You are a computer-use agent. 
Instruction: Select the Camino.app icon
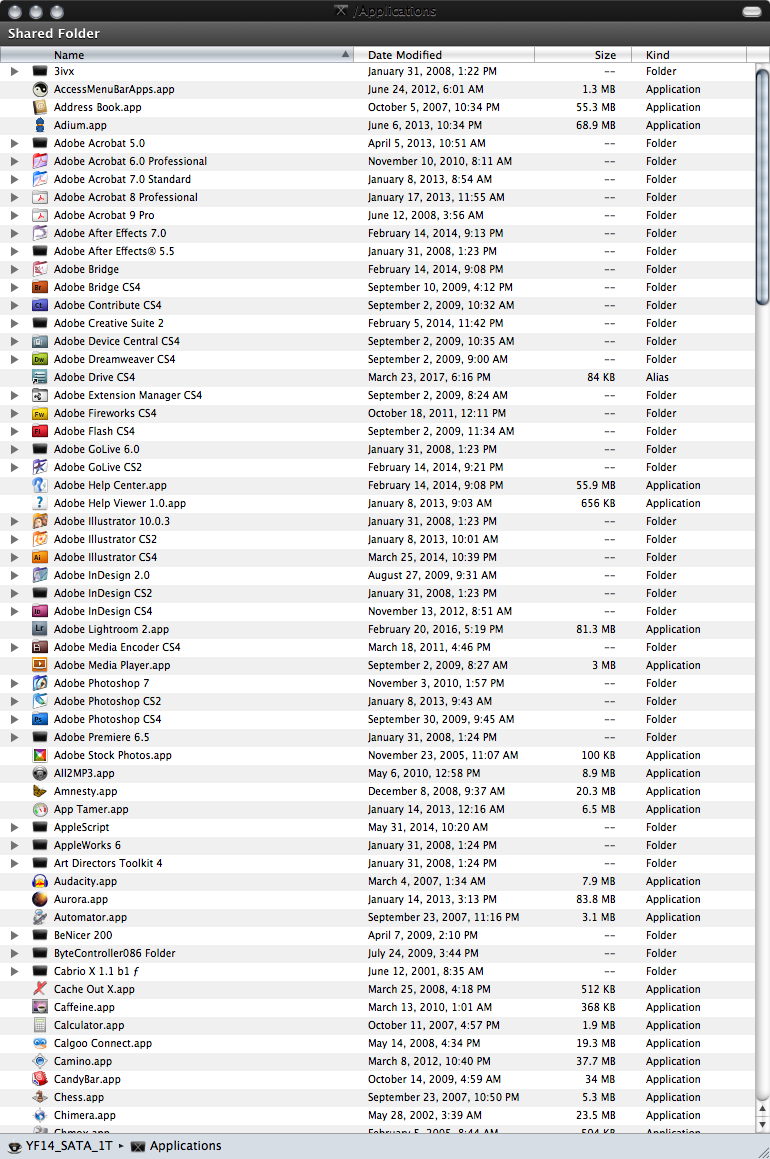click(40, 1061)
